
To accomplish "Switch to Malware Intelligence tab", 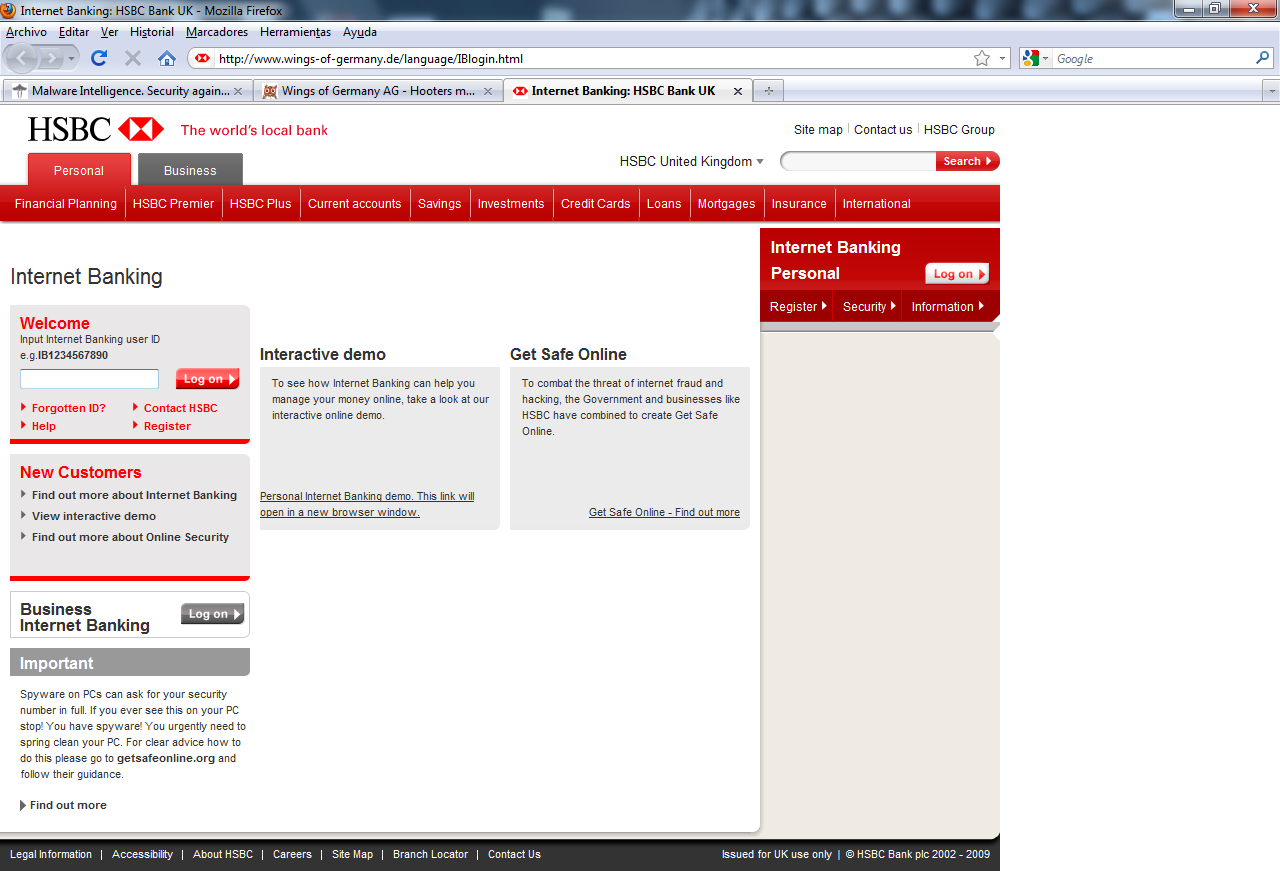I will pyautogui.click(x=128, y=91).
